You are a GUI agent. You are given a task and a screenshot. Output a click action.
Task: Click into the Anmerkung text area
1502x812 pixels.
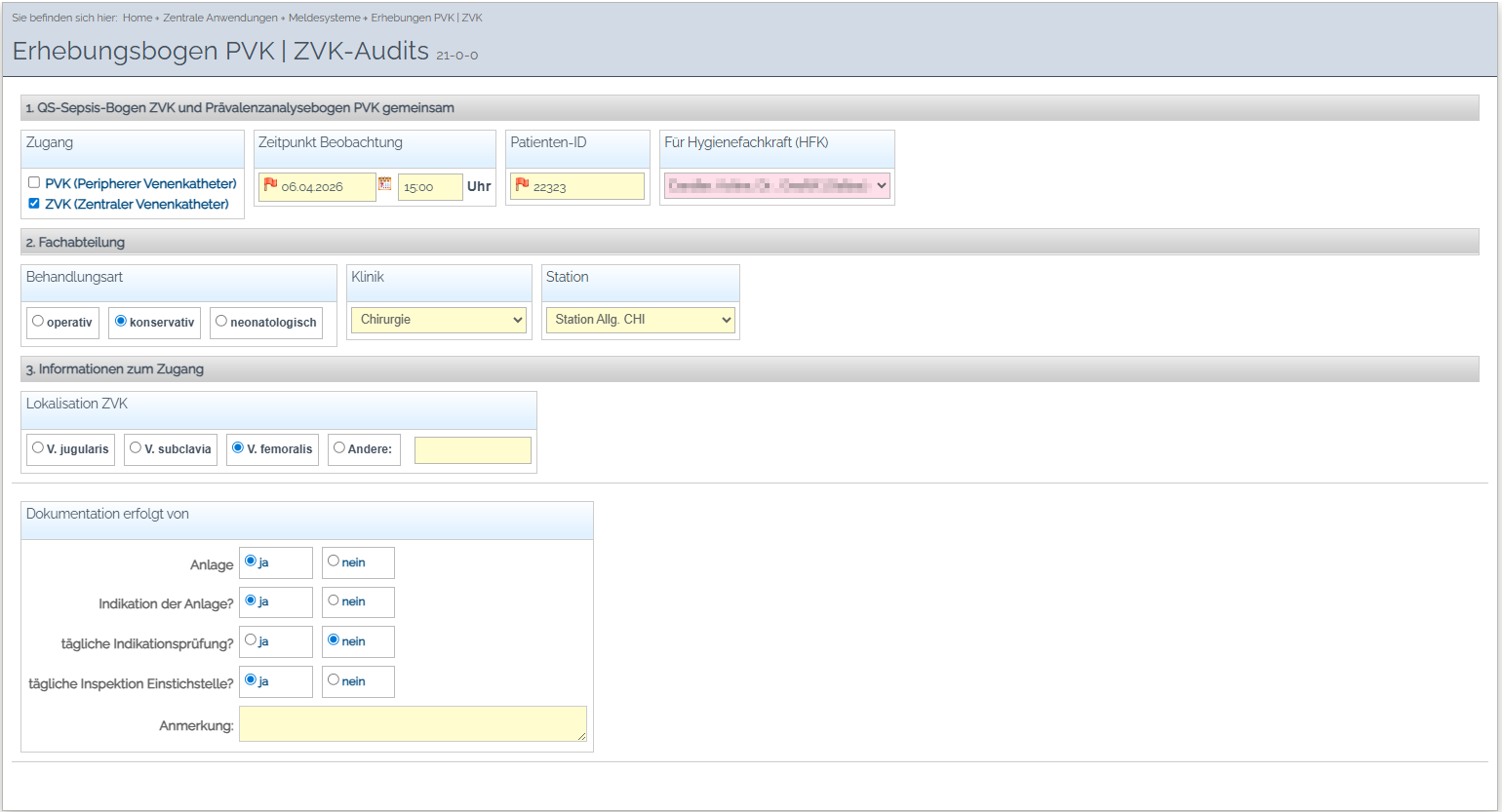(412, 723)
